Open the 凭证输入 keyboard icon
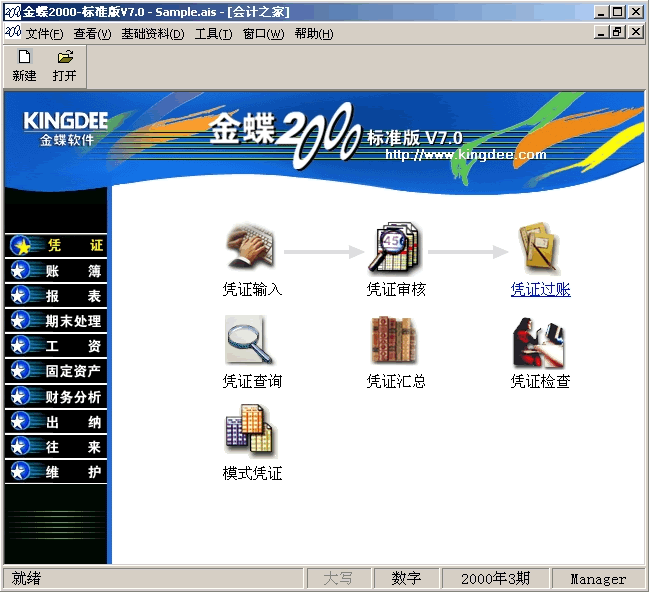This screenshot has width=649, height=592. click(x=251, y=248)
